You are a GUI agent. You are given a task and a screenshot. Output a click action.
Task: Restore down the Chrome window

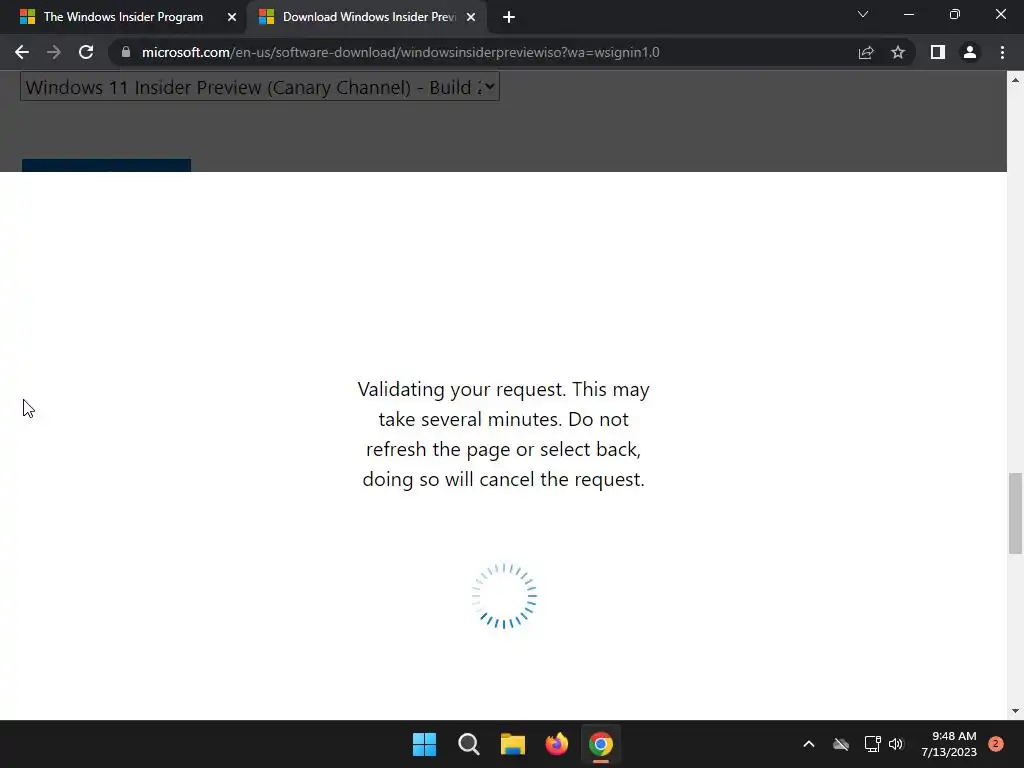955,14
